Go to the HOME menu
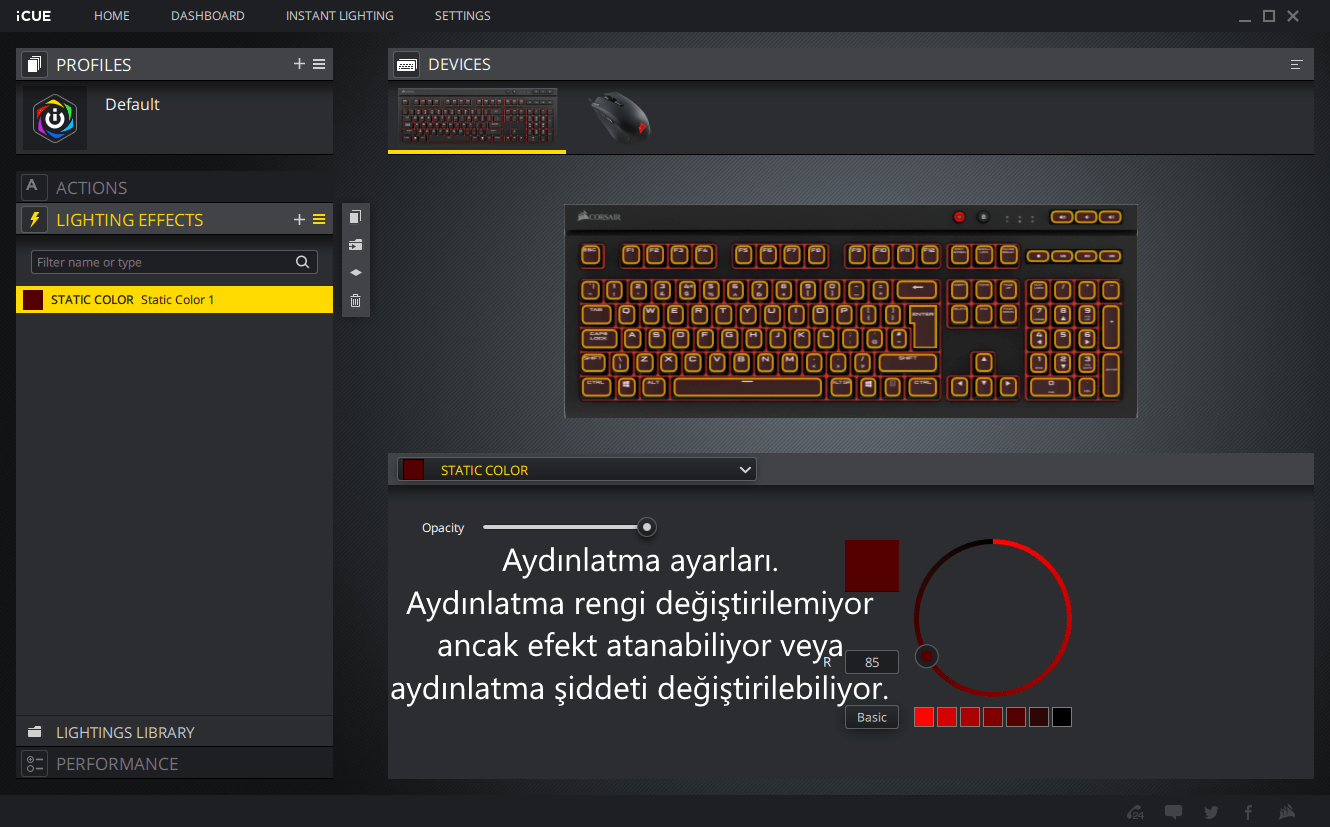 (x=112, y=16)
